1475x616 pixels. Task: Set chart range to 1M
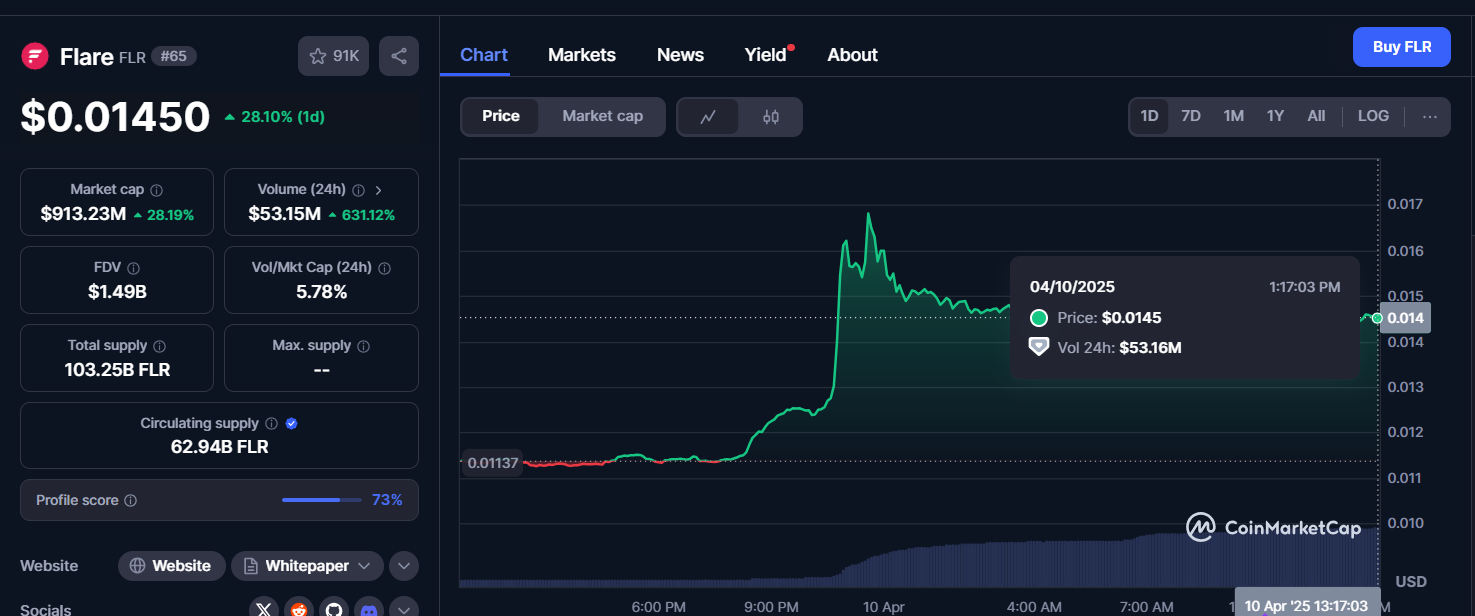1233,117
